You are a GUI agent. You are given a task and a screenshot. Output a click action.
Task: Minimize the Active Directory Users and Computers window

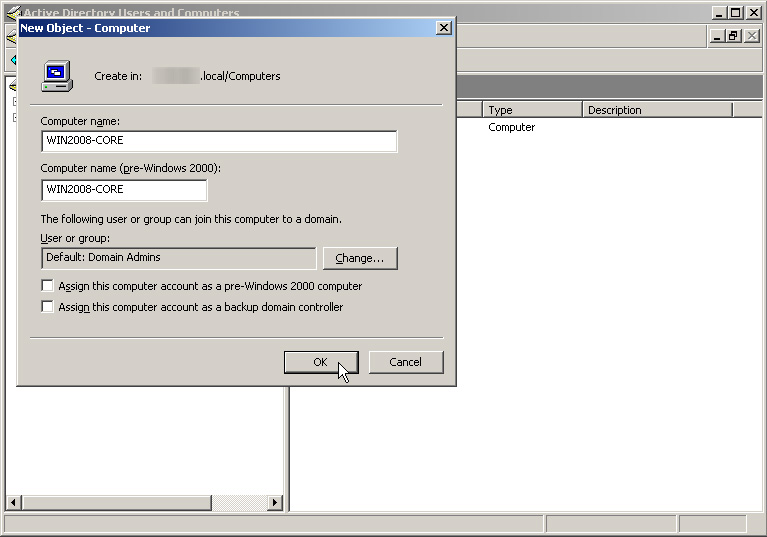719,13
